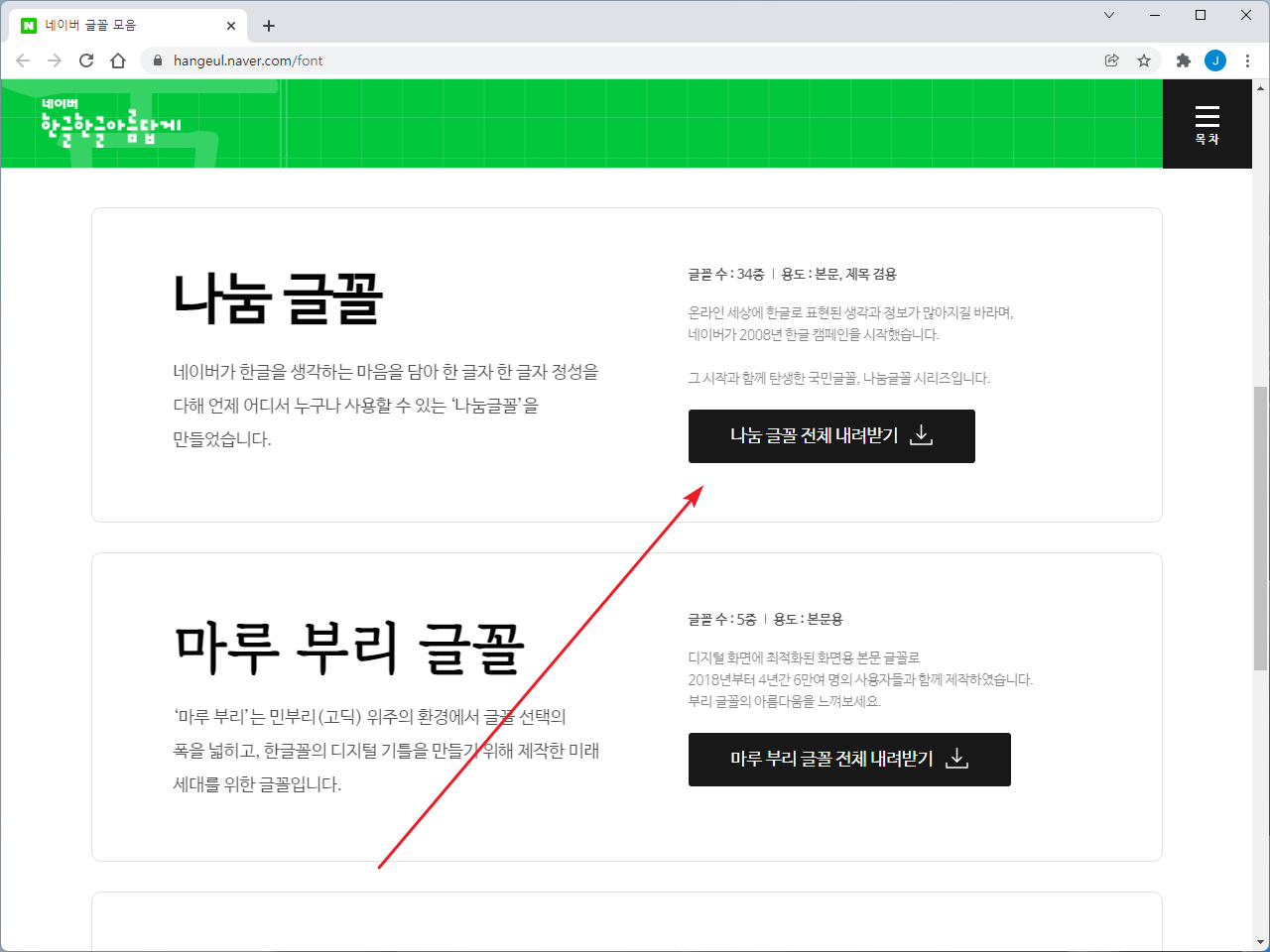Maximize the Chrome window

(x=1201, y=15)
